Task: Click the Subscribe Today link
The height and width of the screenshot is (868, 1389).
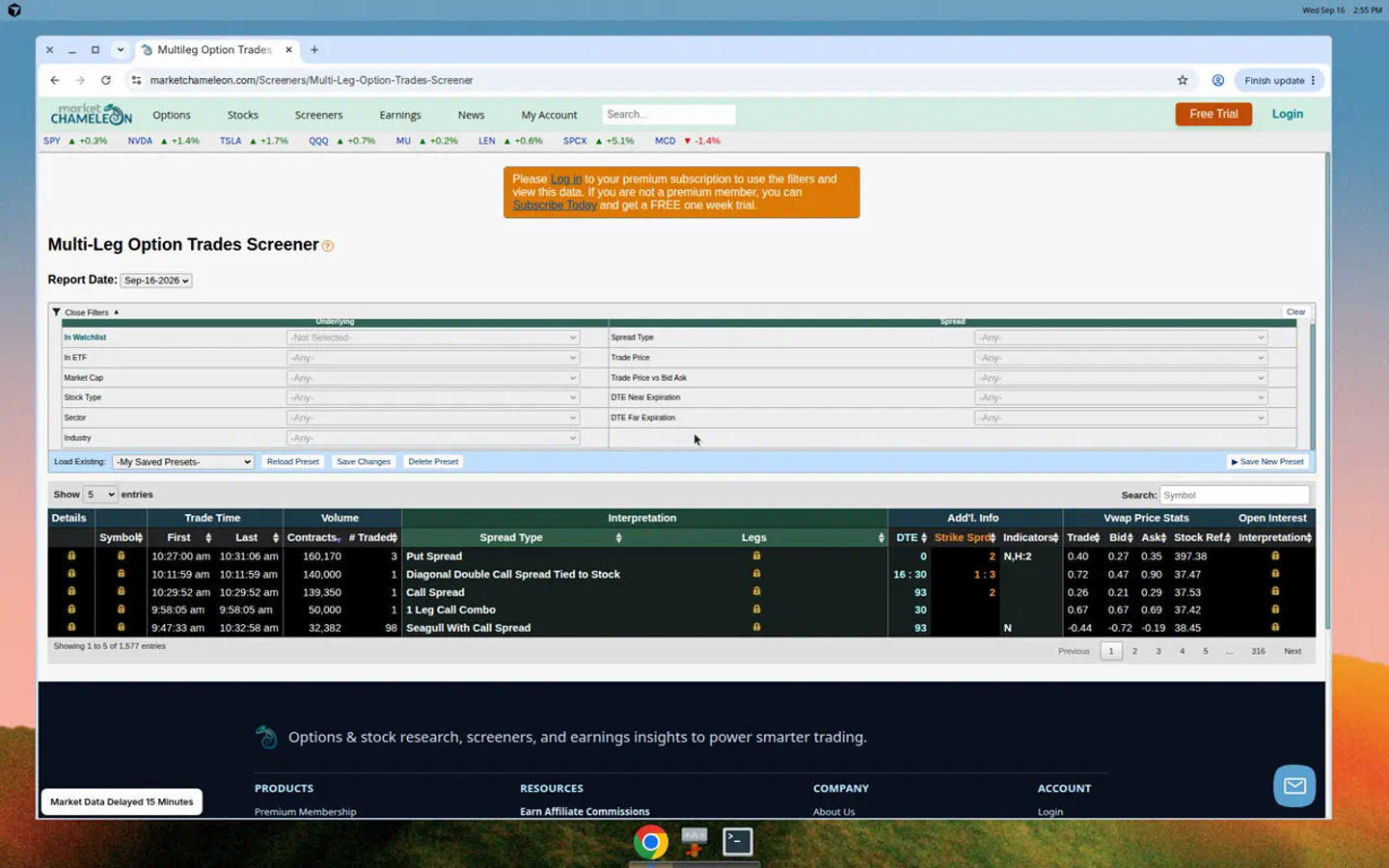Action: (x=555, y=205)
